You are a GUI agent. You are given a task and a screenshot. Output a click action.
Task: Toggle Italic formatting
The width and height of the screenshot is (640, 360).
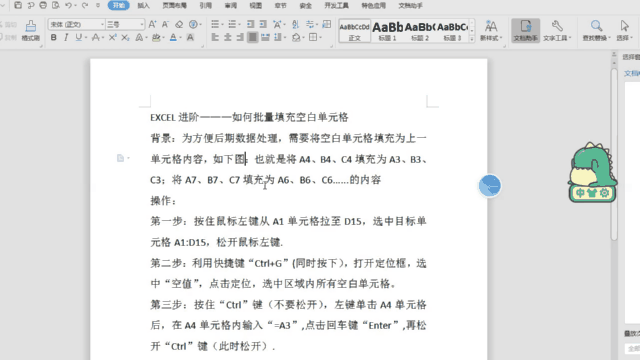tap(66, 38)
